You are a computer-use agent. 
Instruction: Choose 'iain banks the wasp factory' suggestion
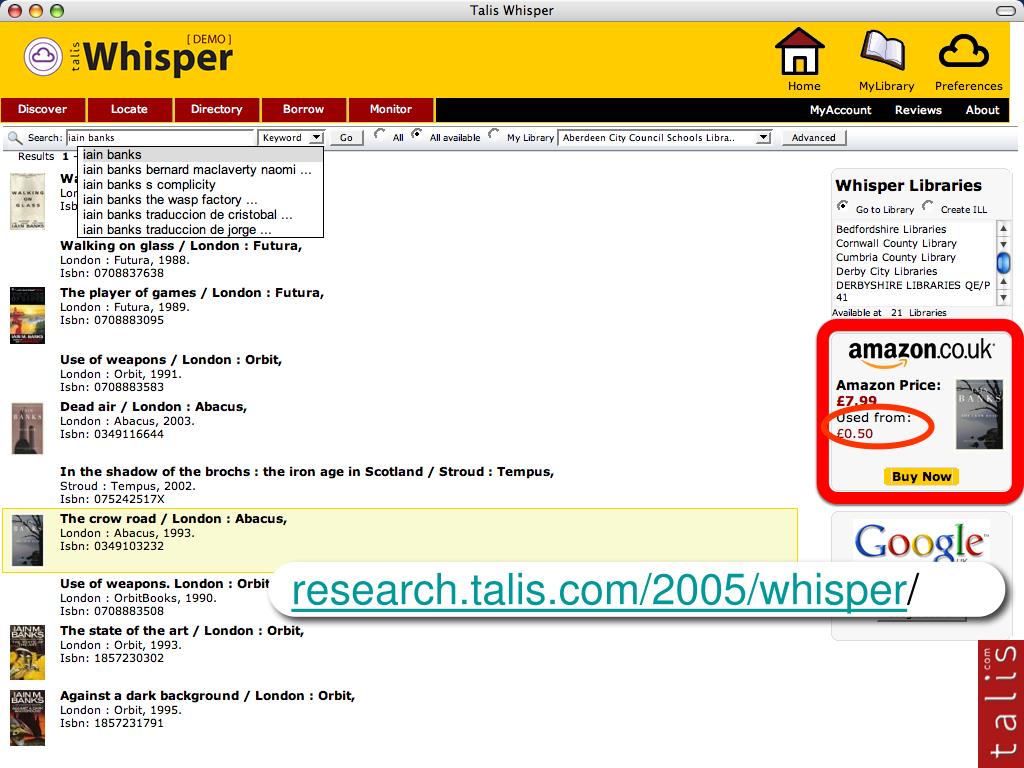coord(200,200)
